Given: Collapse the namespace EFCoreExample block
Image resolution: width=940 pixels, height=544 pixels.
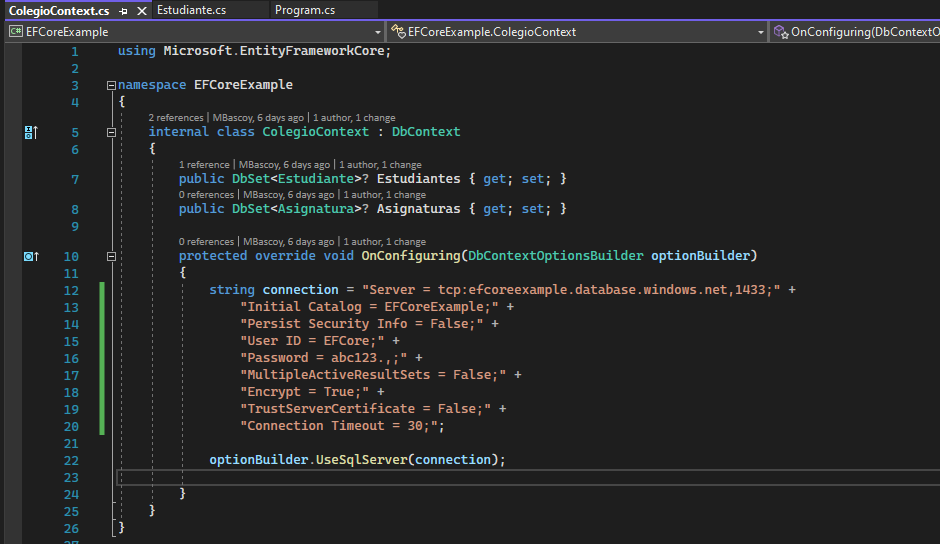Looking at the screenshot, I should (x=110, y=86).
